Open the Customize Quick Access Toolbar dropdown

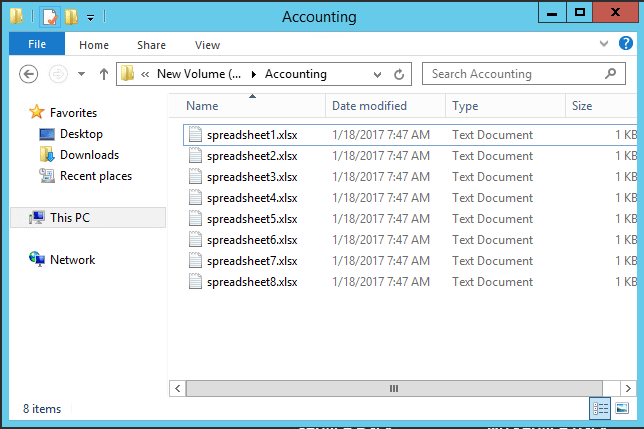[x=90, y=17]
